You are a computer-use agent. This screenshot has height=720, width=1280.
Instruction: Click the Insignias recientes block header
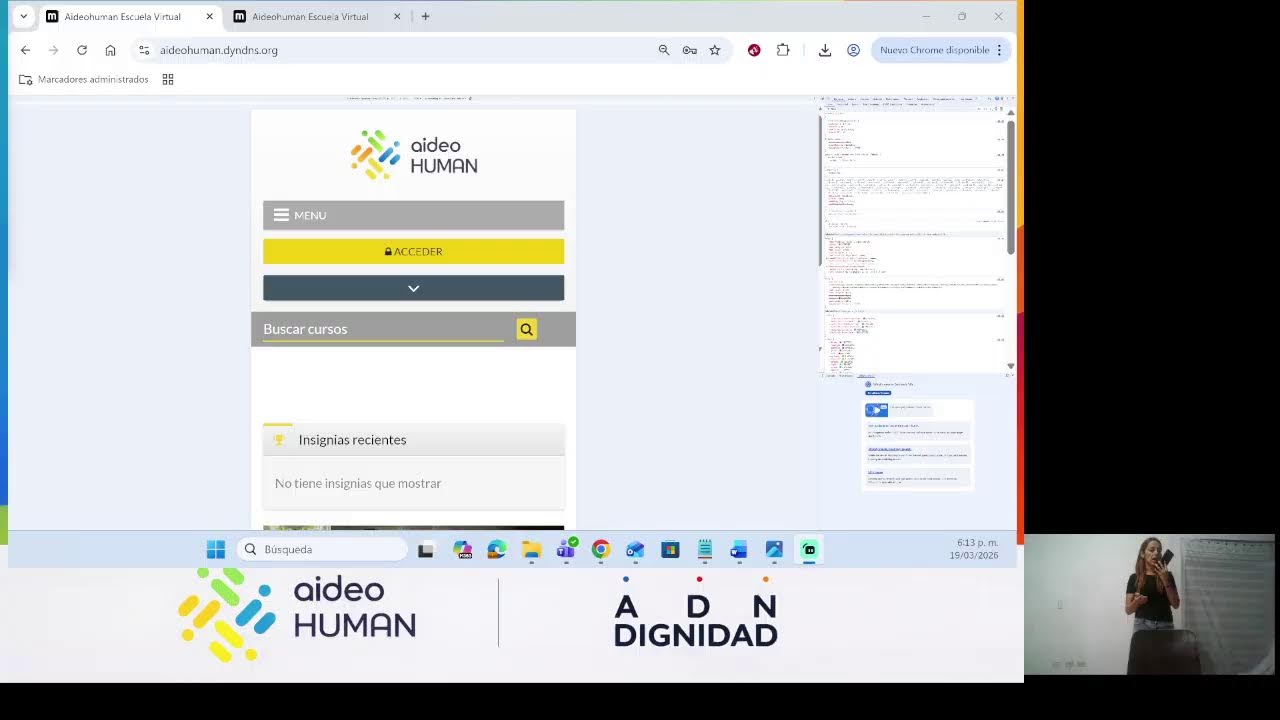413,440
